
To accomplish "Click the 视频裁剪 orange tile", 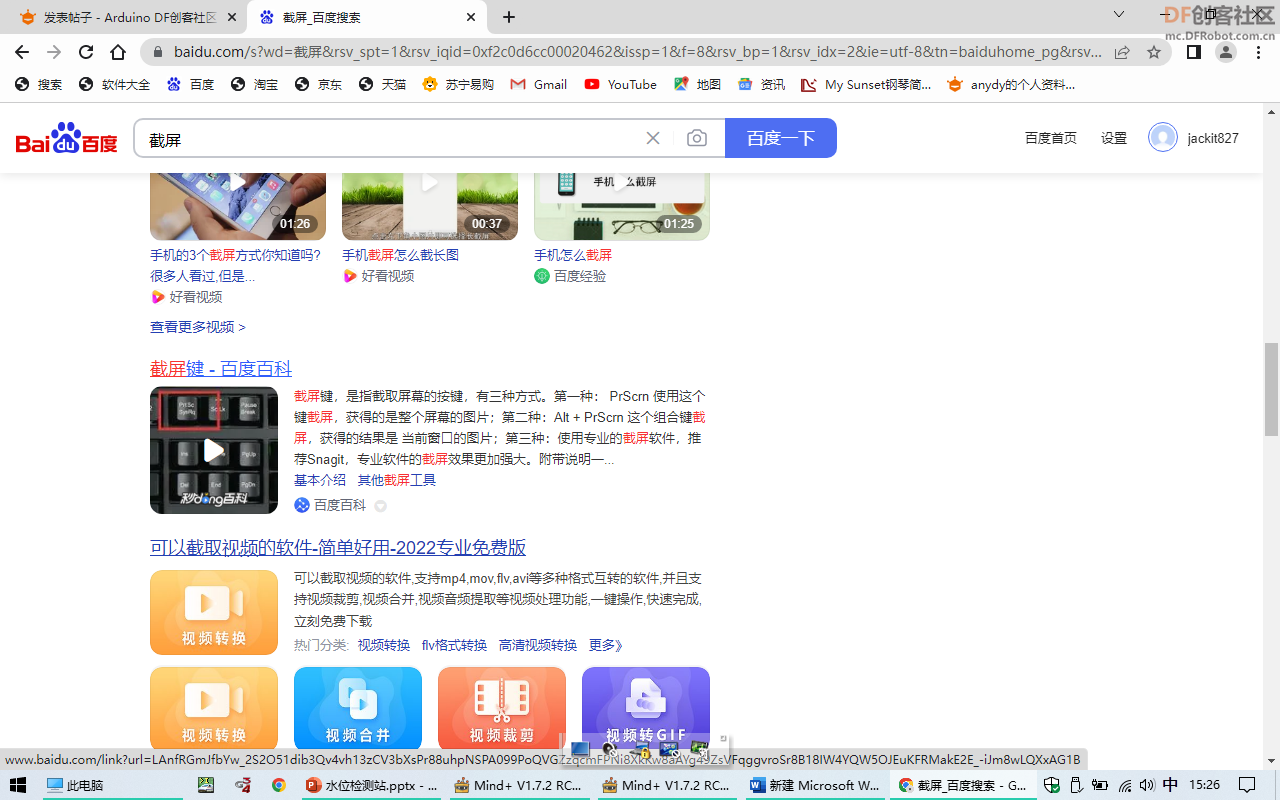I will (502, 709).
